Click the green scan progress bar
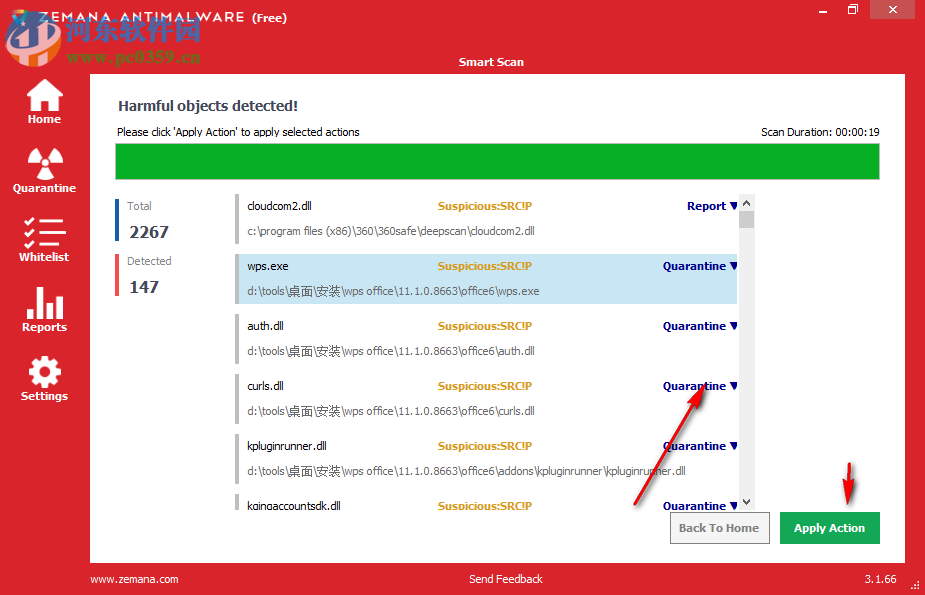 click(x=496, y=161)
